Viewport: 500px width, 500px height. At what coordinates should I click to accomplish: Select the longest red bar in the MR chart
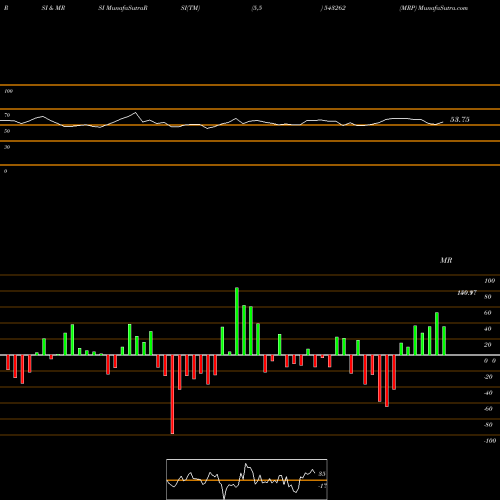[x=172, y=394]
